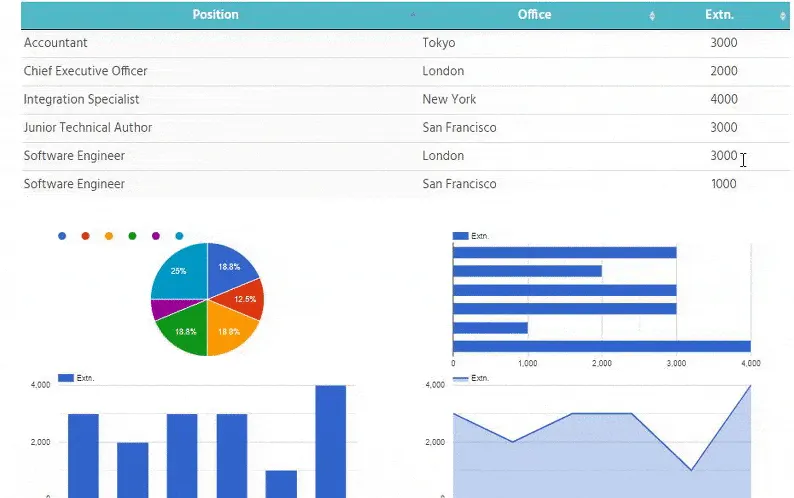Click Software Engineer in the 1000 extension row
Viewport: 794px width, 498px height.
[x=74, y=184]
